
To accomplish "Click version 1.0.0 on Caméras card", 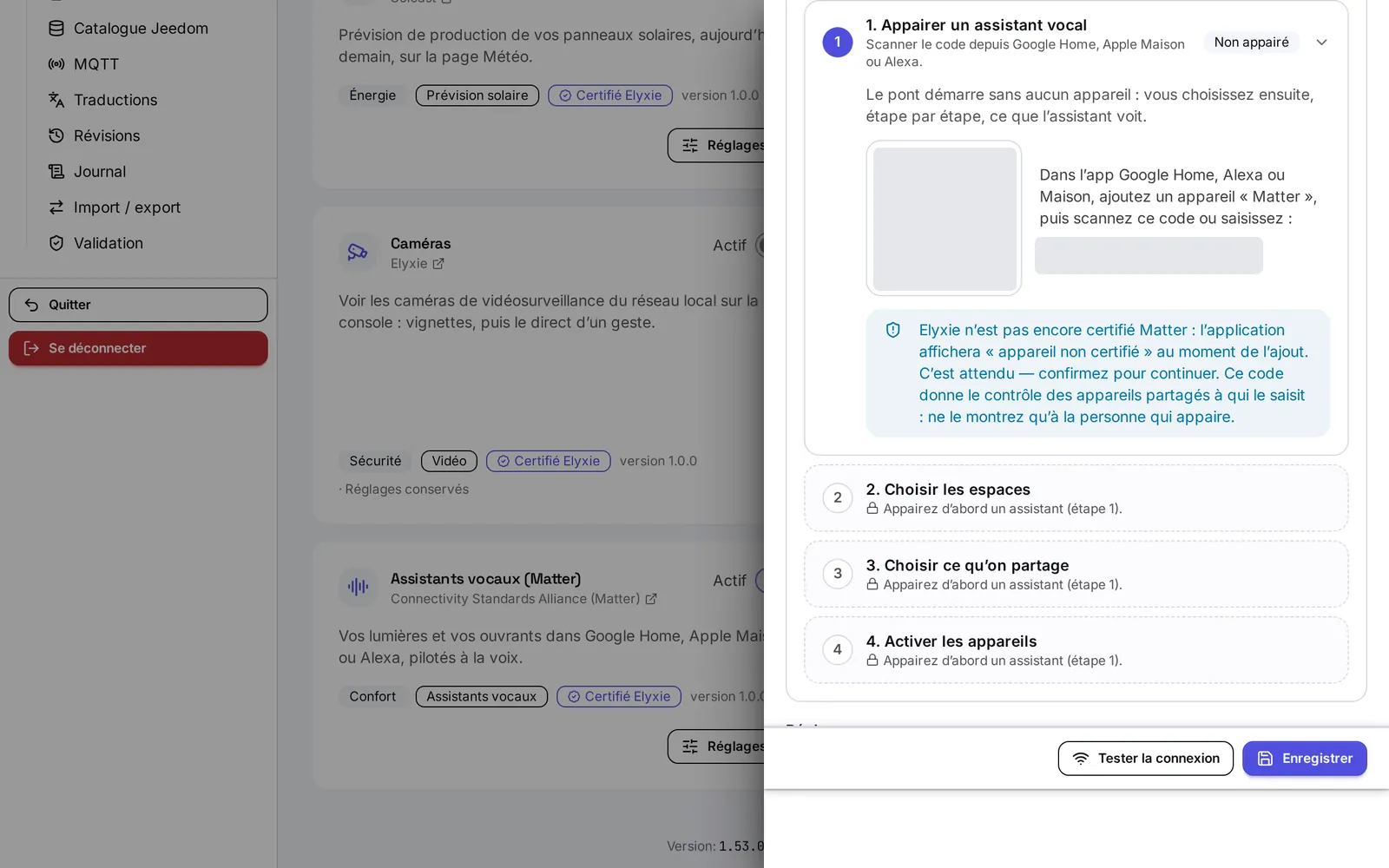I will click(658, 461).
